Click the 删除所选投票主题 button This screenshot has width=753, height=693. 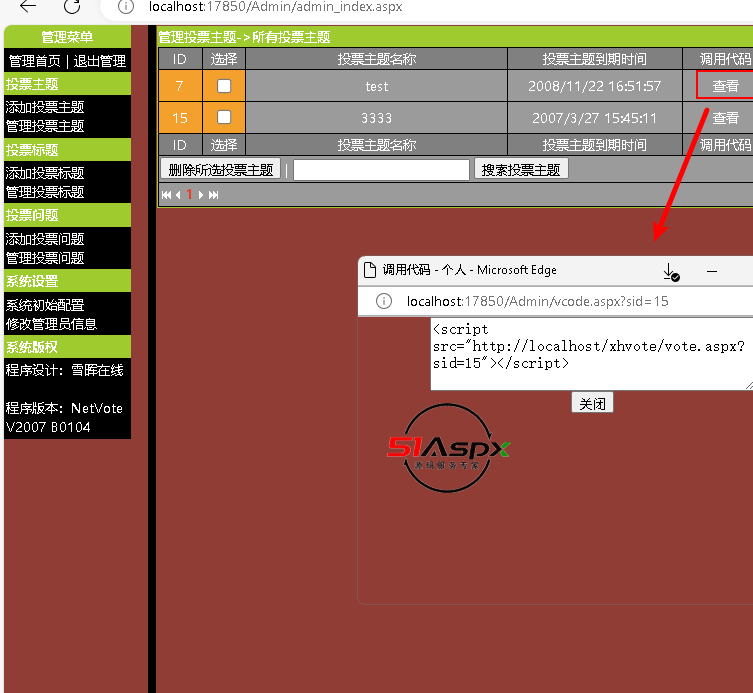pos(220,170)
